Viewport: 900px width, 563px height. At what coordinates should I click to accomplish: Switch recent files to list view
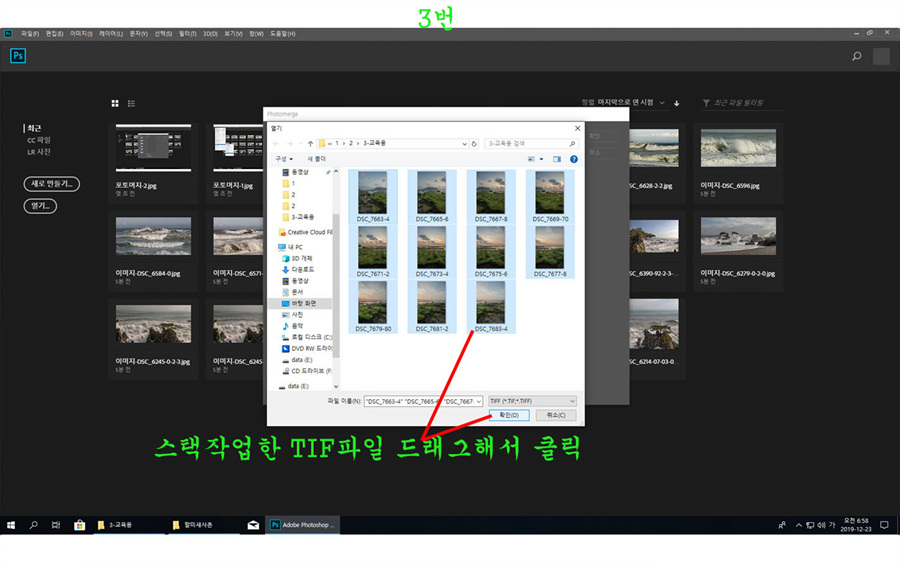pos(131,103)
